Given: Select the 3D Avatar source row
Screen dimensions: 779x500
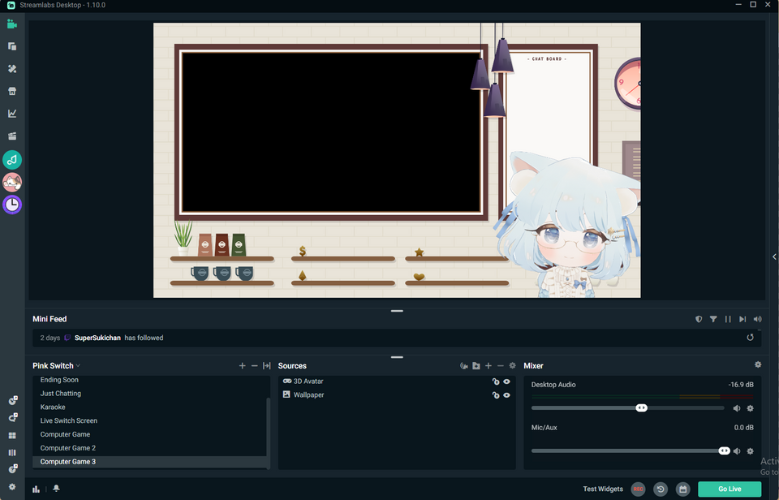Looking at the screenshot, I should pos(396,381).
